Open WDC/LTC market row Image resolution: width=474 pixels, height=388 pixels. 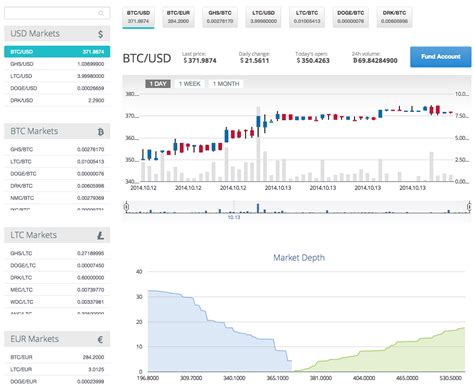click(57, 302)
